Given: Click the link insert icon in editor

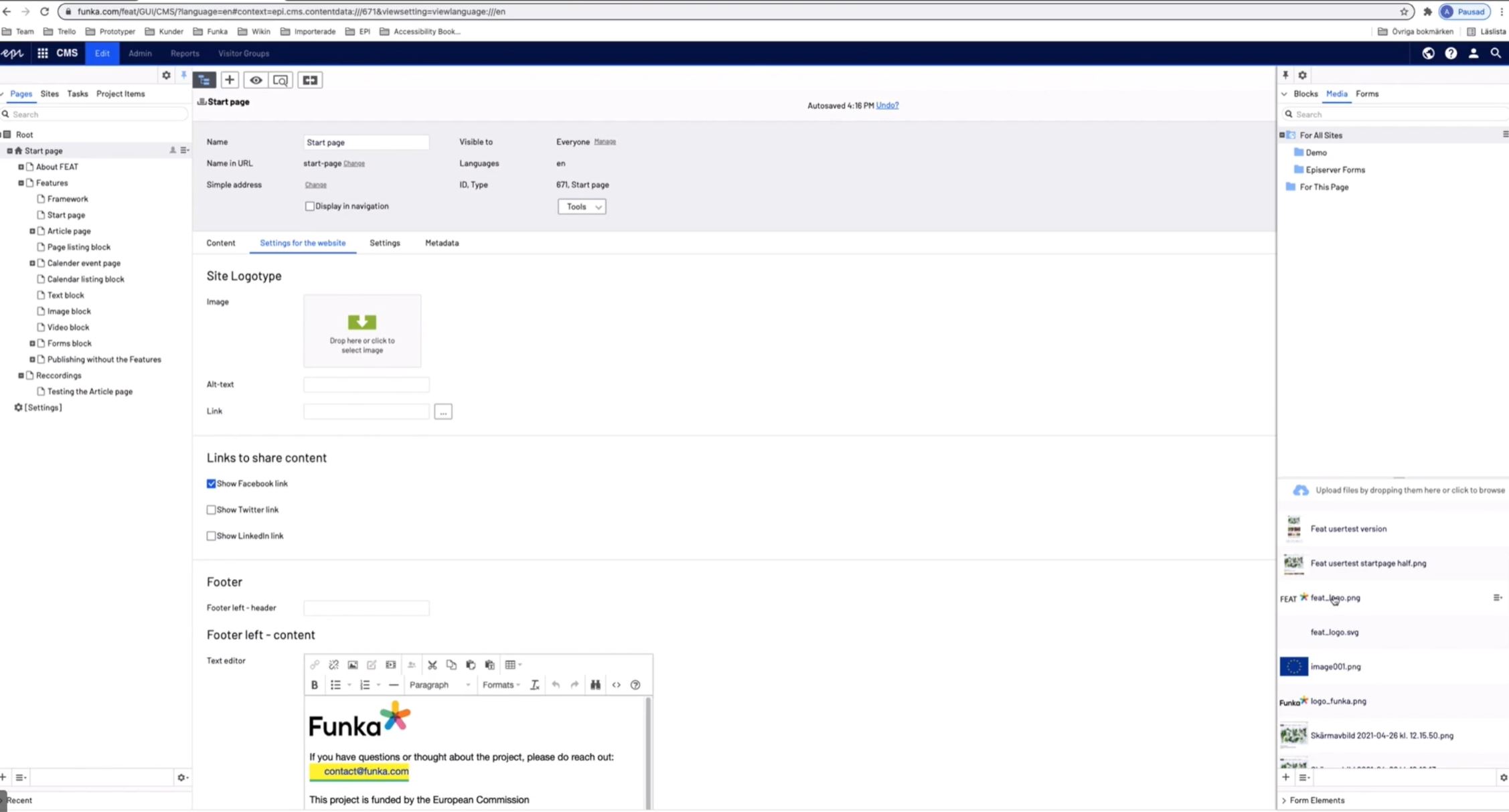Looking at the screenshot, I should point(314,664).
